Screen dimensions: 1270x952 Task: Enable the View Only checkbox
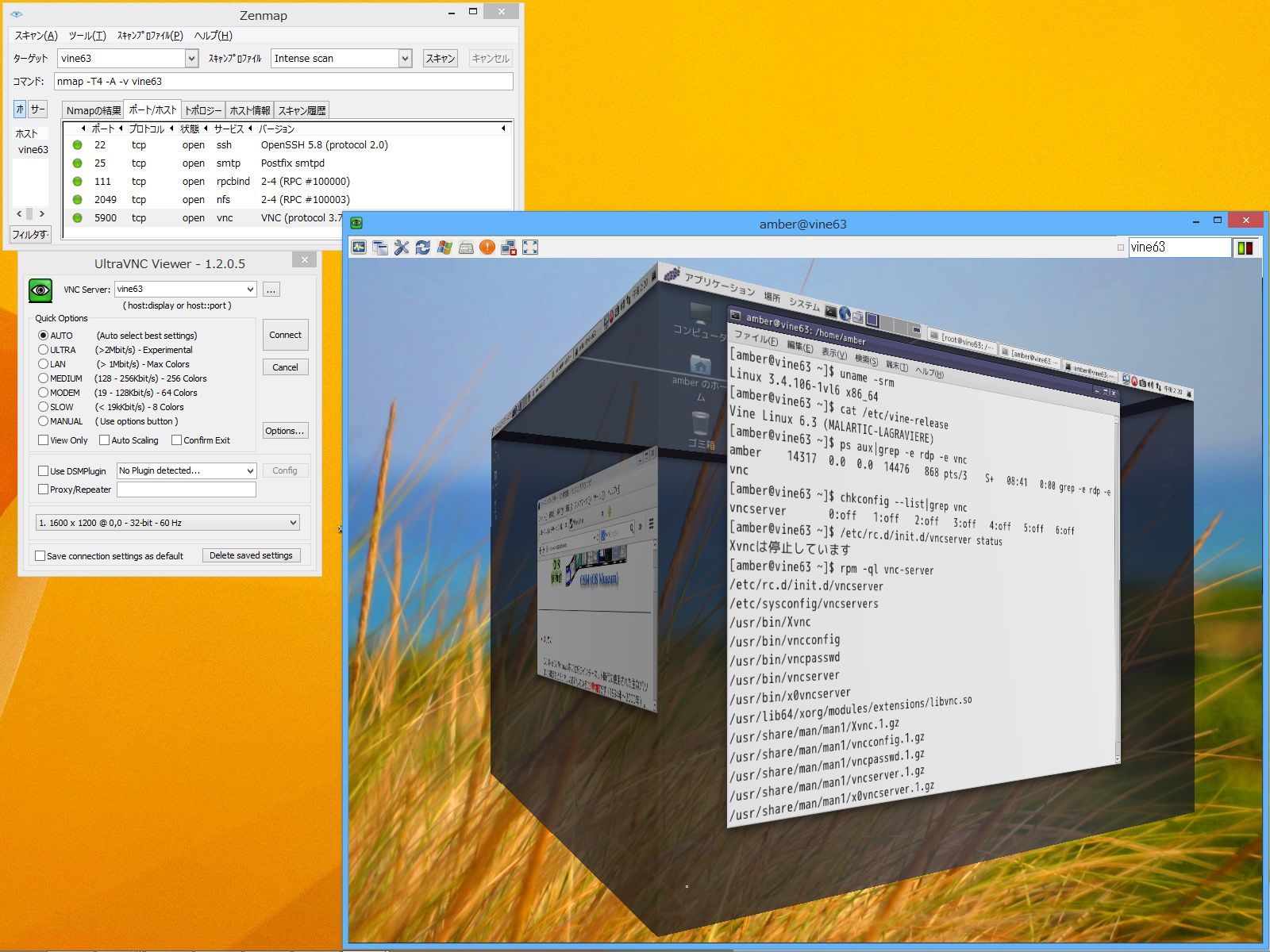point(44,440)
